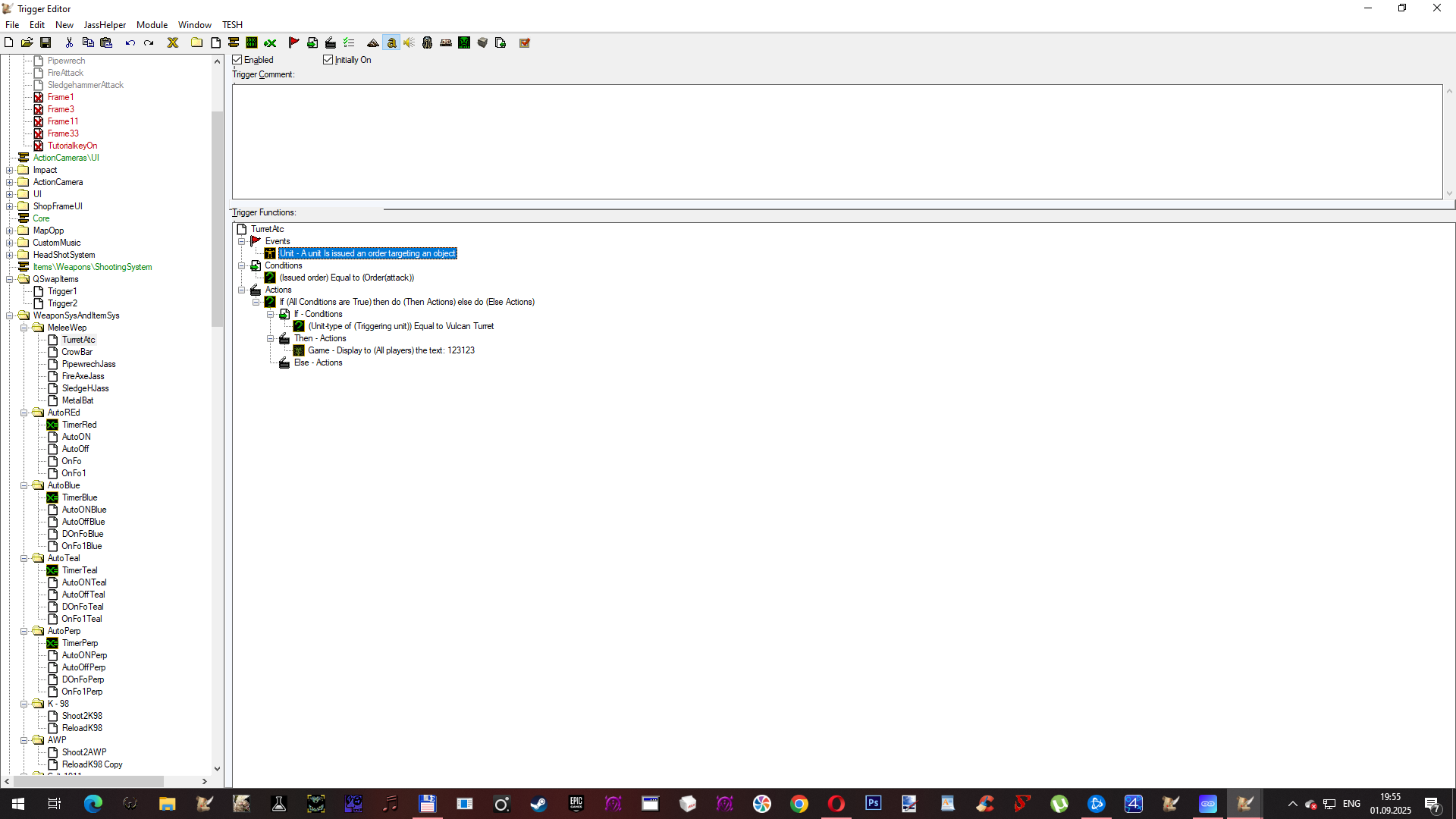This screenshot has width=1456, height=819.
Task: Click New Action clapperboard icon
Action: (331, 43)
